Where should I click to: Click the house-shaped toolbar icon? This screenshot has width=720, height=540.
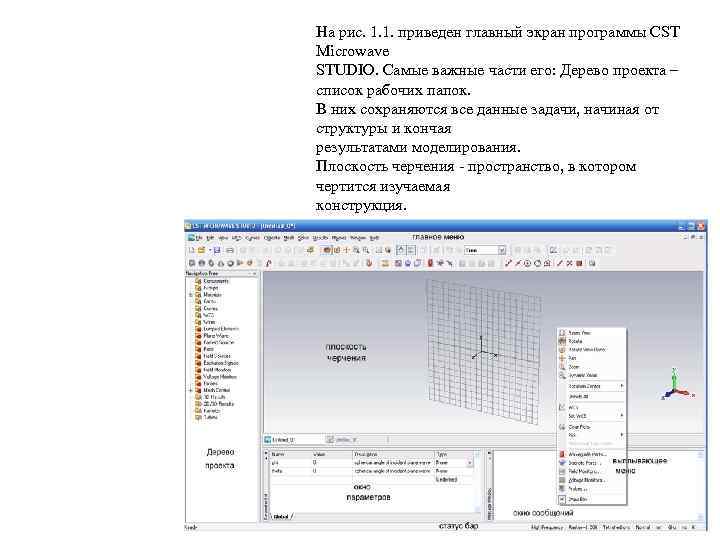coord(547,263)
